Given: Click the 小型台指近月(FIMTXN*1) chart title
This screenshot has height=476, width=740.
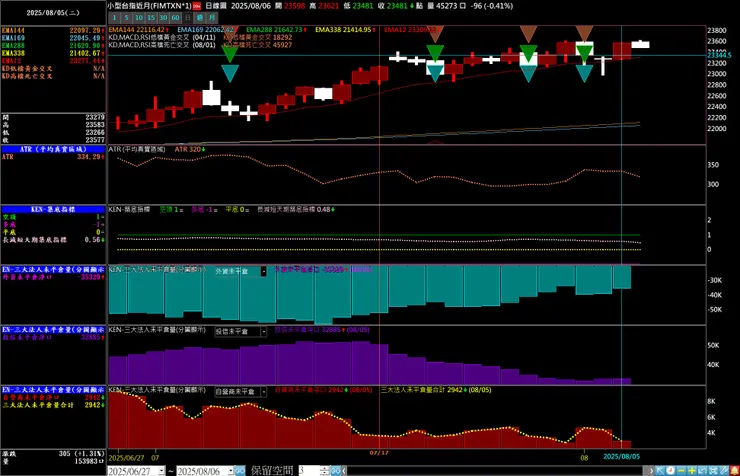Looking at the screenshot, I should [149, 6].
